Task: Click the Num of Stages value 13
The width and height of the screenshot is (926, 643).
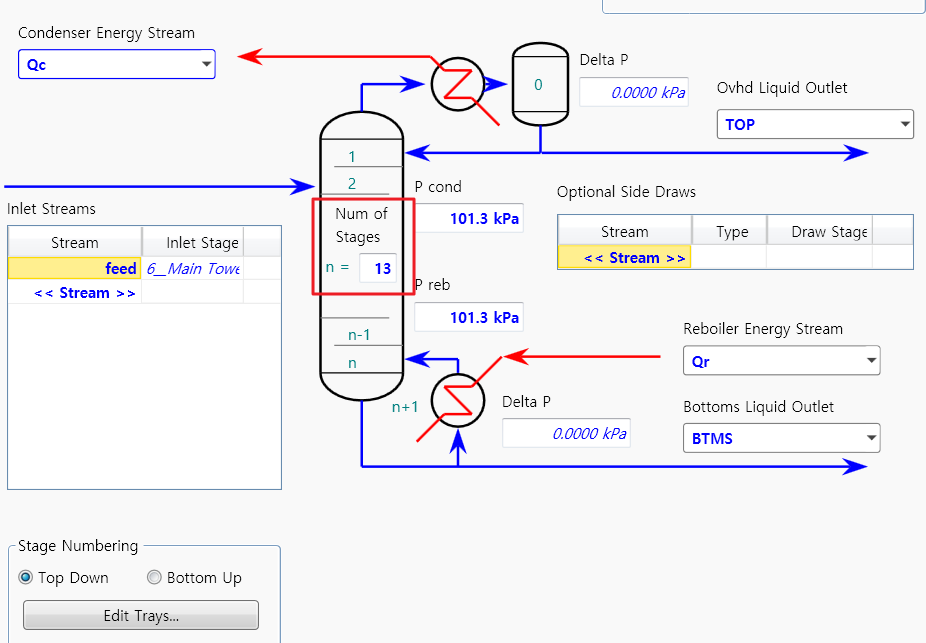Action: coord(378,269)
